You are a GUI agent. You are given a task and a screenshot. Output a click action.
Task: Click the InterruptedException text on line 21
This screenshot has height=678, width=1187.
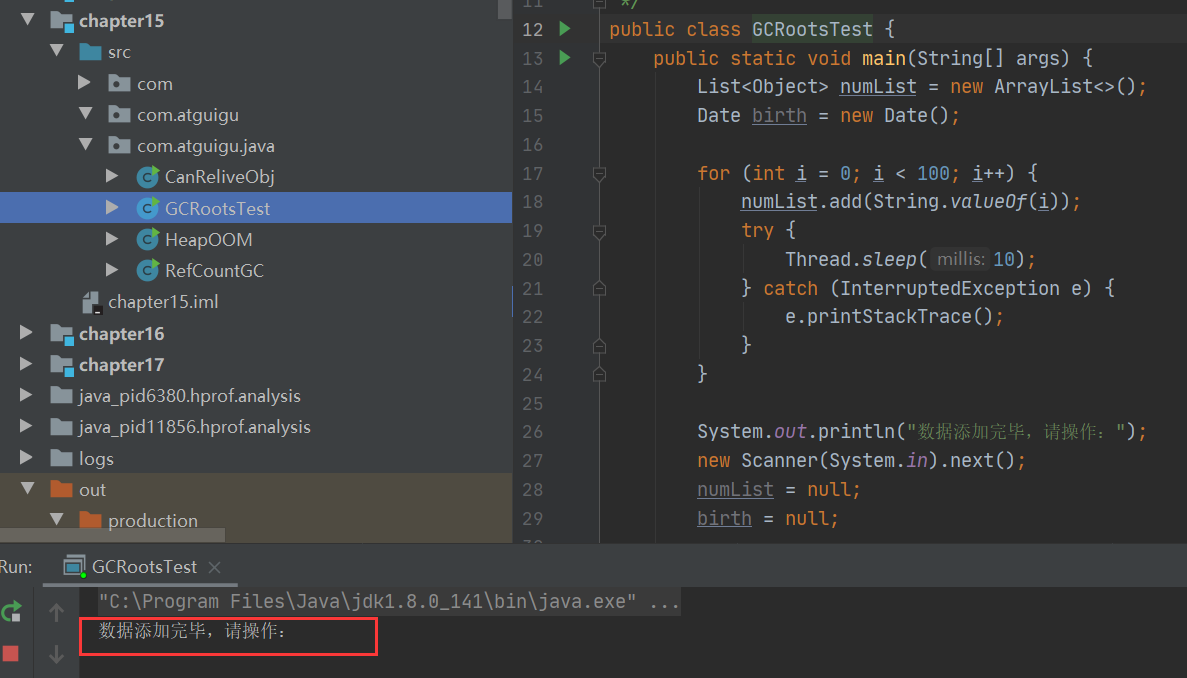[950, 288]
